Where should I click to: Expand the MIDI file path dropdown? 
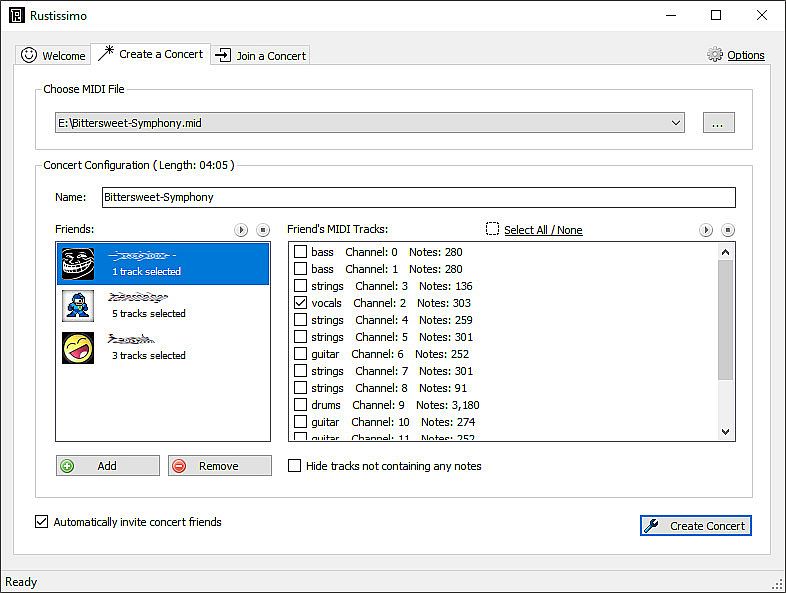point(676,123)
